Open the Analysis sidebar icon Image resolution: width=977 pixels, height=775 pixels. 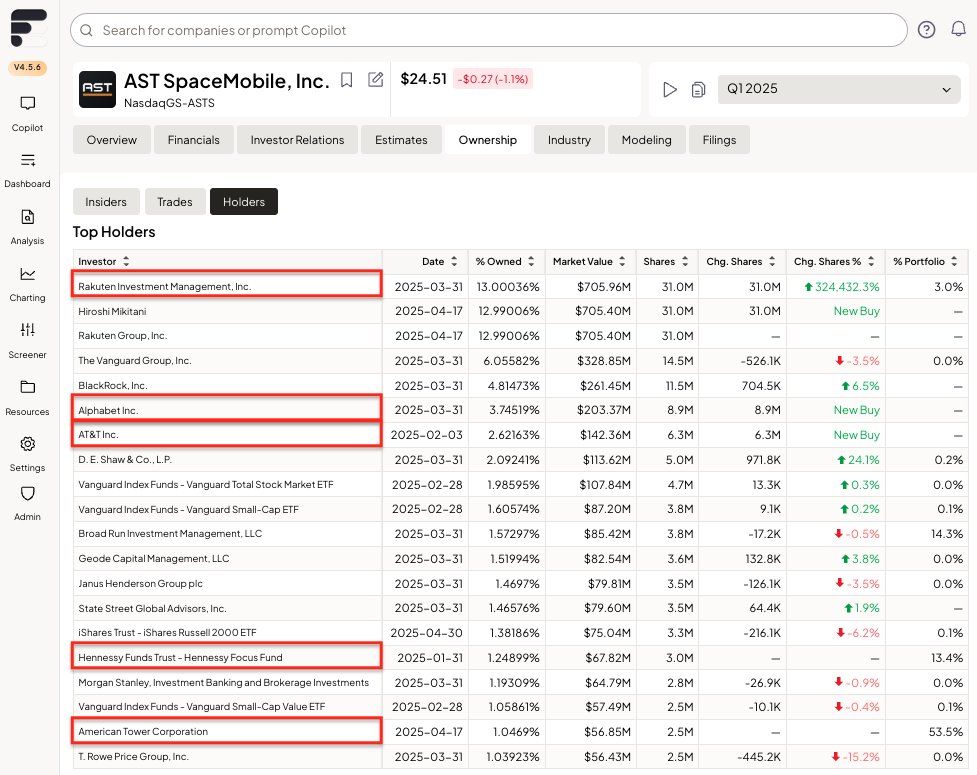coord(27,217)
